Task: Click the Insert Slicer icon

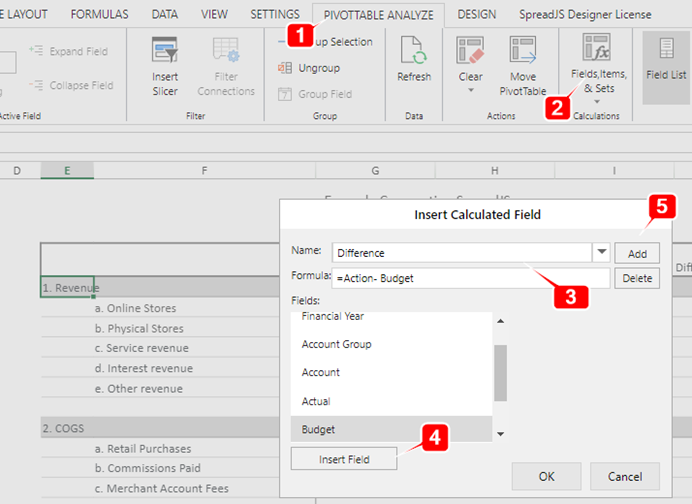Action: click(x=165, y=50)
